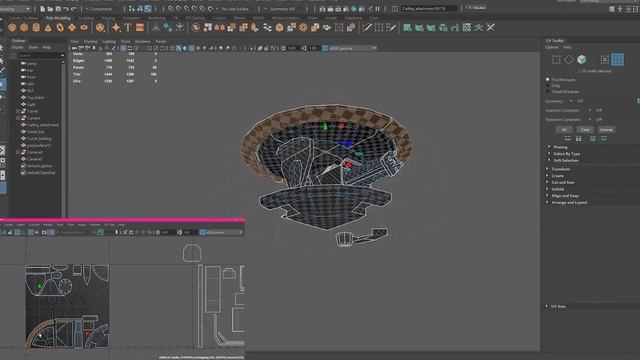The image size is (640, 360).
Task: Toggle select by object type mode
Action: click(140, 9)
